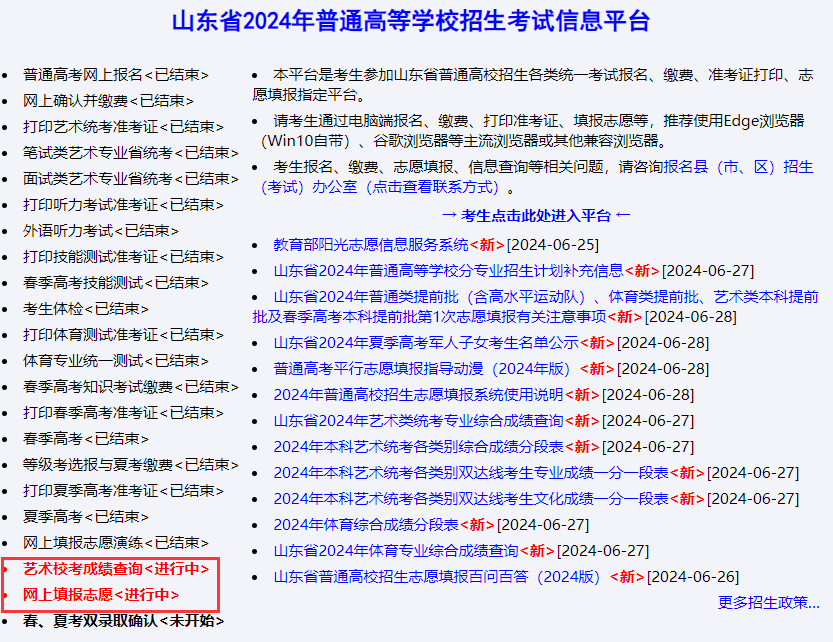This screenshot has width=833, height=642.
Task: Open 提前批第1次志愿填报有关注意事项 notice
Action: (536, 307)
